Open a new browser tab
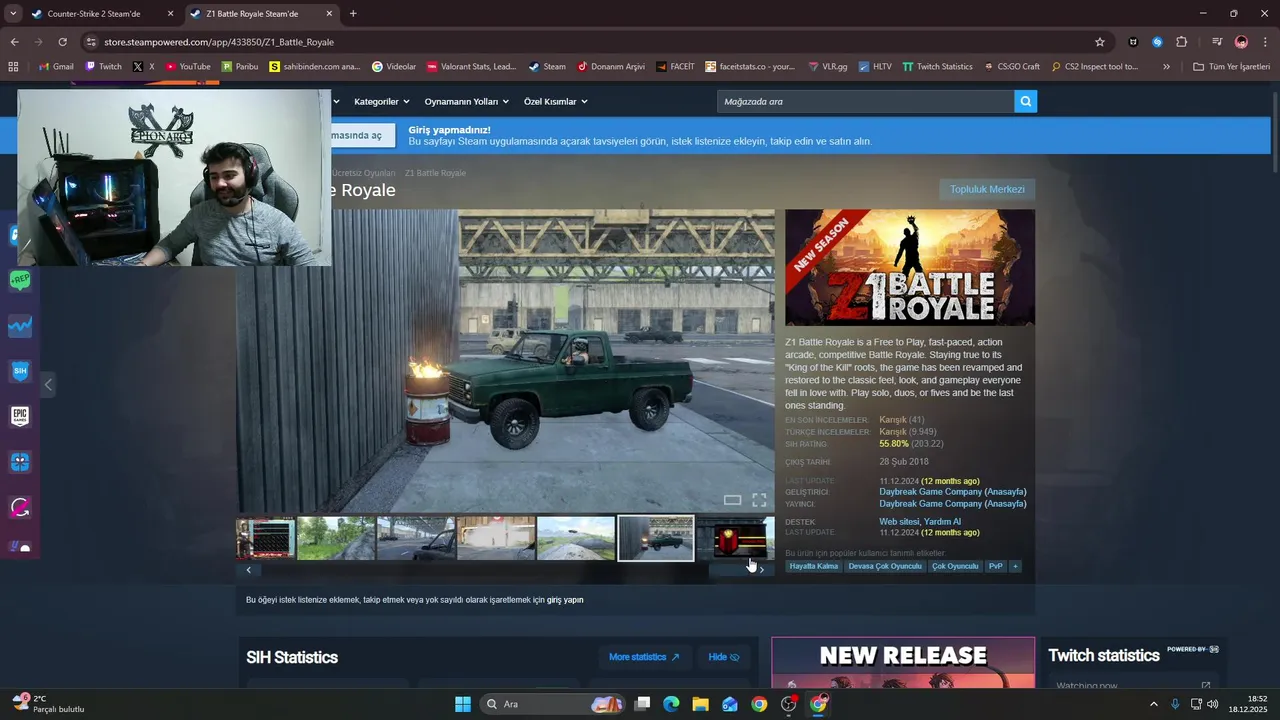This screenshot has height=720, width=1280. [x=353, y=14]
